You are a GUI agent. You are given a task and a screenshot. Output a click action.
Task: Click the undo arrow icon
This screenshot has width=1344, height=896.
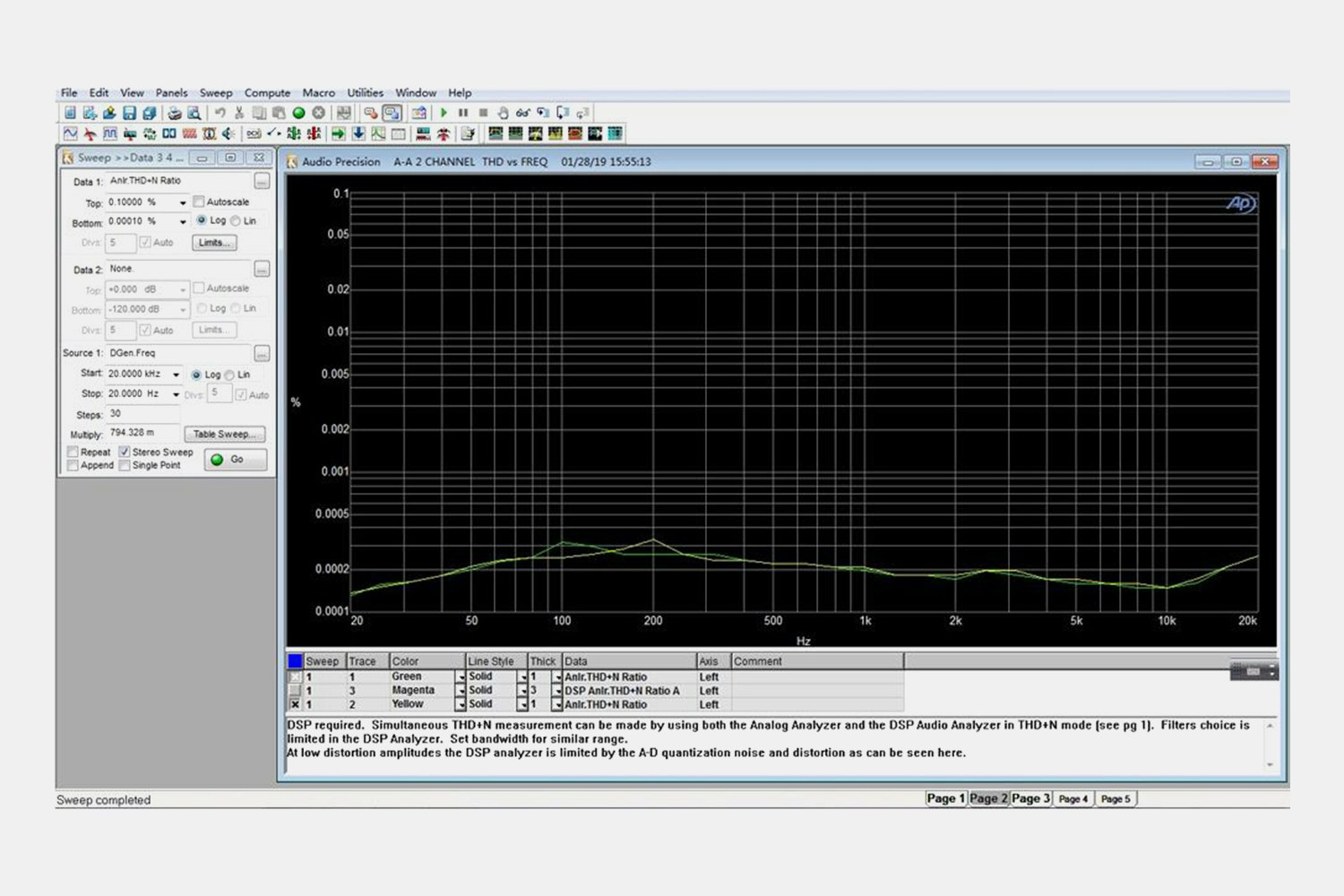[220, 113]
